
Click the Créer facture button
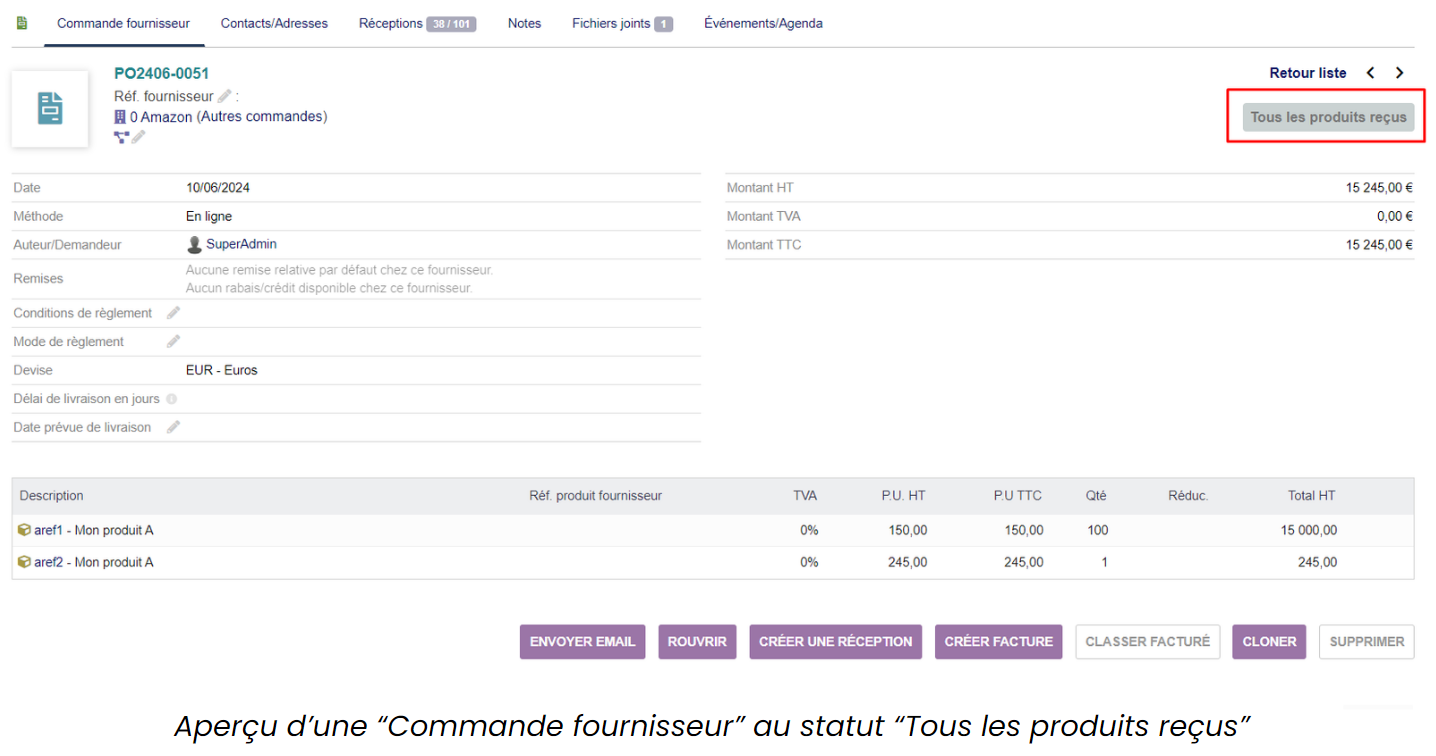pos(999,642)
